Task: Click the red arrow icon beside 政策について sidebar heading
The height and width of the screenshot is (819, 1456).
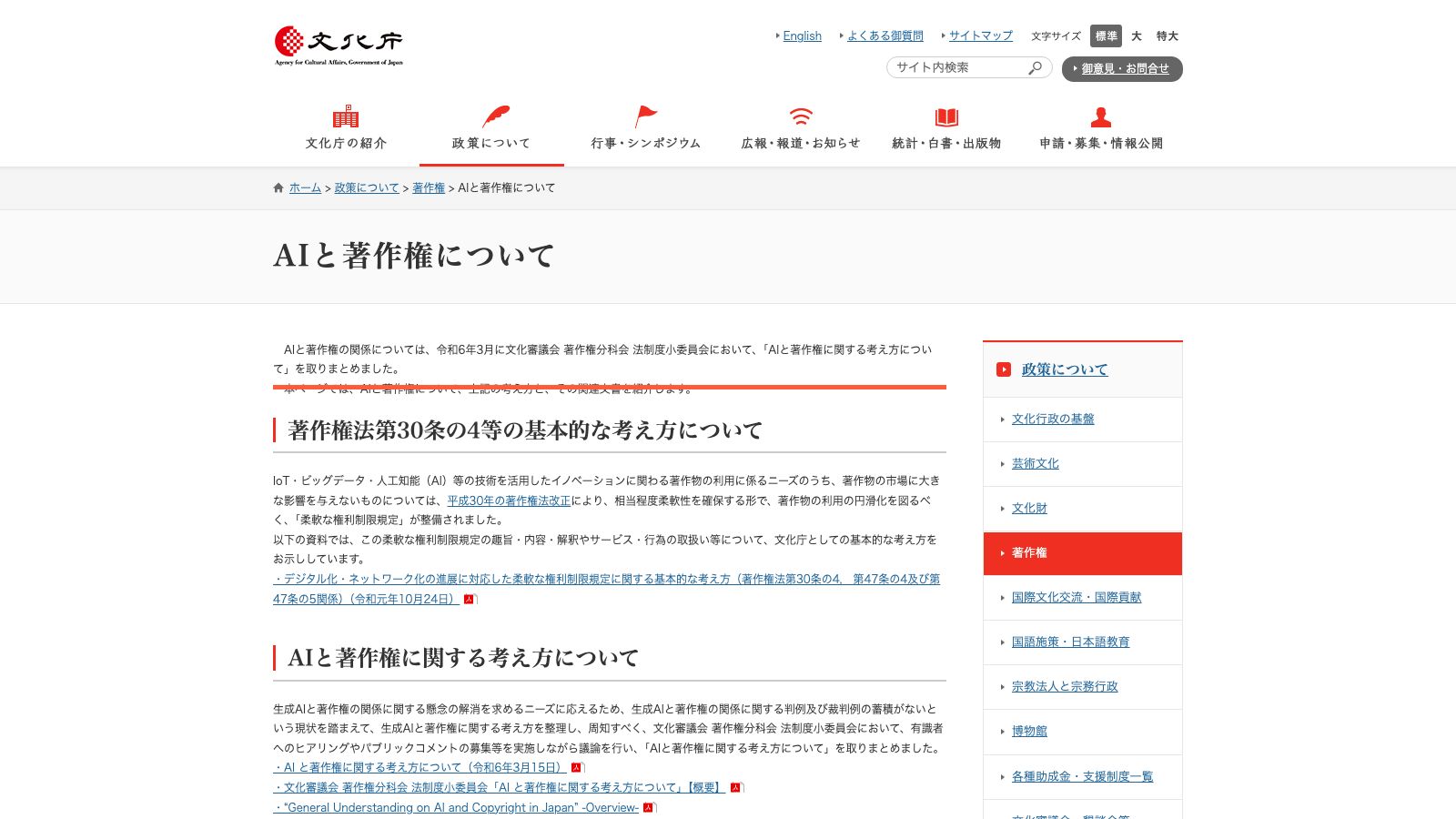Action: coord(1004,369)
